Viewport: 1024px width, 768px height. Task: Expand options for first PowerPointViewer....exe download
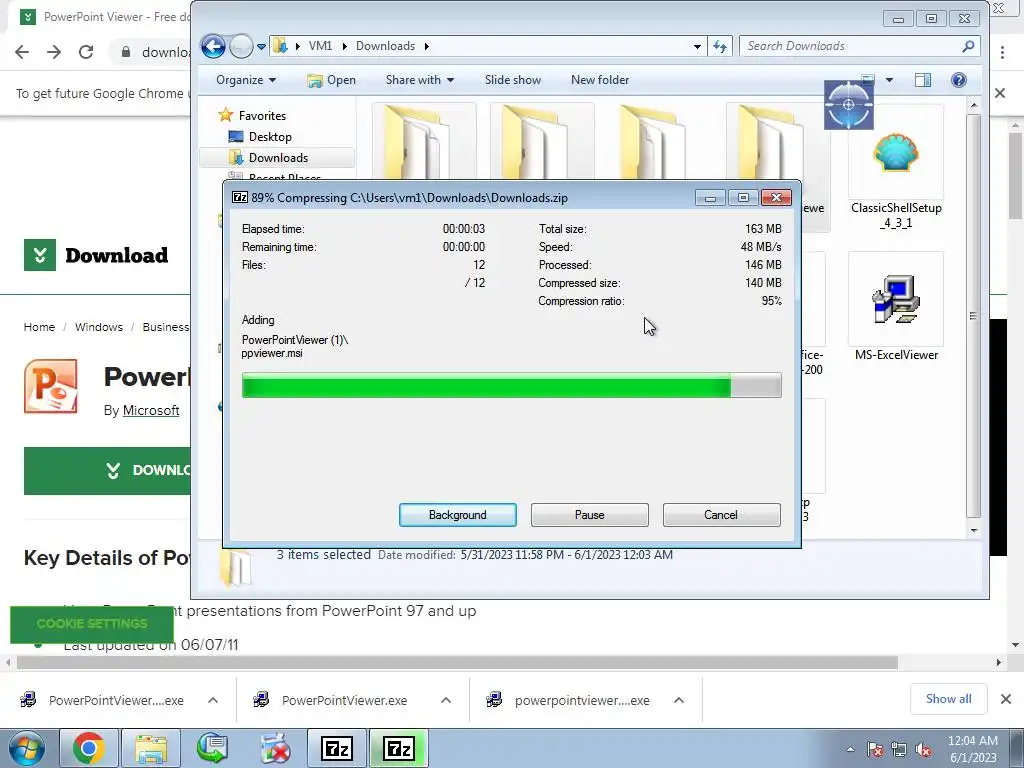[x=213, y=700]
